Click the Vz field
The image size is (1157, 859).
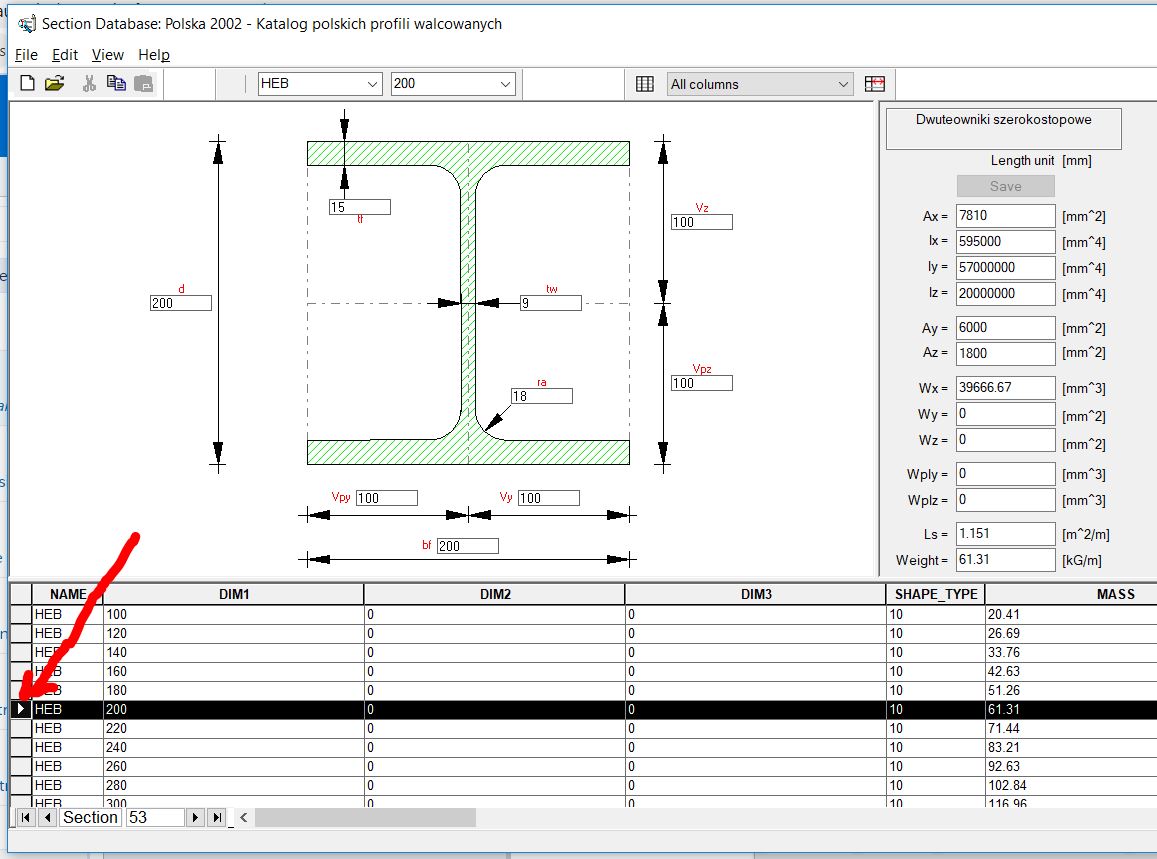[x=702, y=222]
